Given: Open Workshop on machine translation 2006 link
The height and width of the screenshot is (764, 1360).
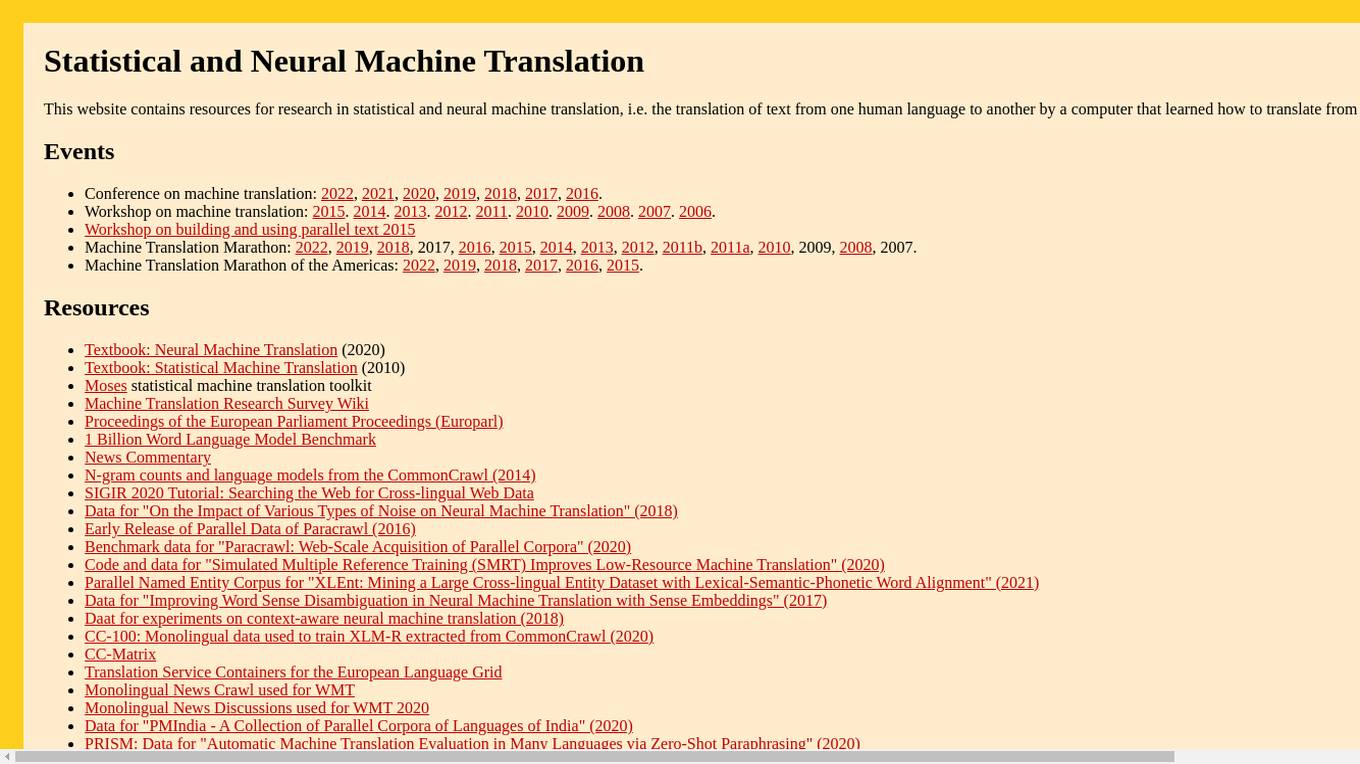Looking at the screenshot, I should click(x=695, y=212).
